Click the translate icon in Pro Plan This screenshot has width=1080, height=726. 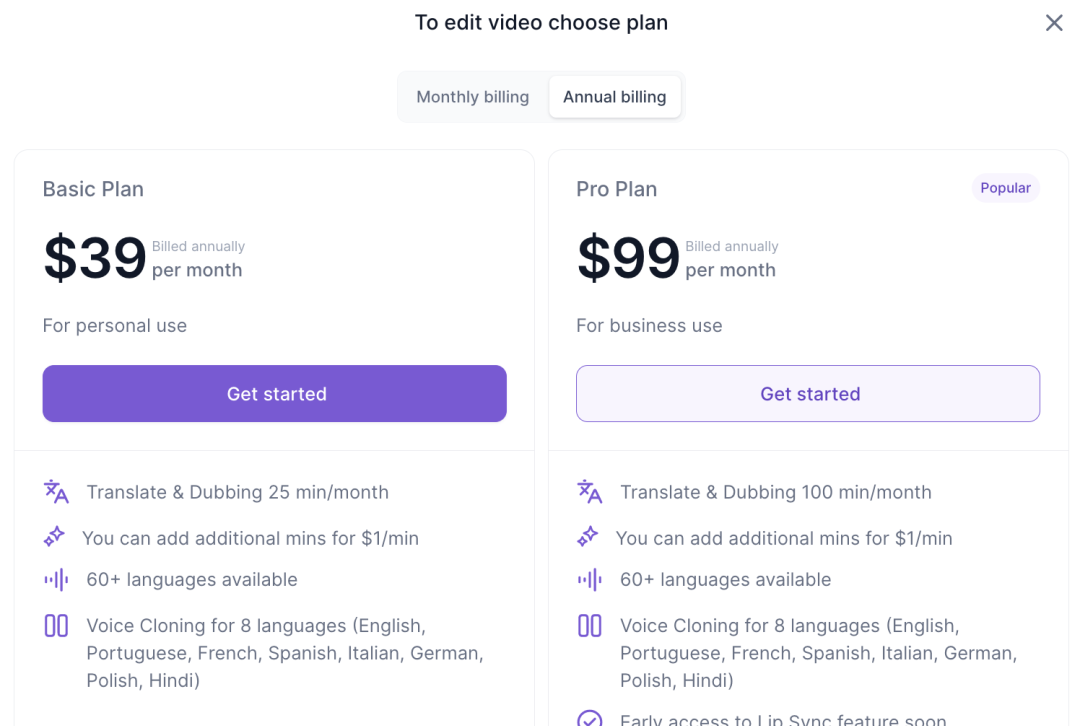590,492
